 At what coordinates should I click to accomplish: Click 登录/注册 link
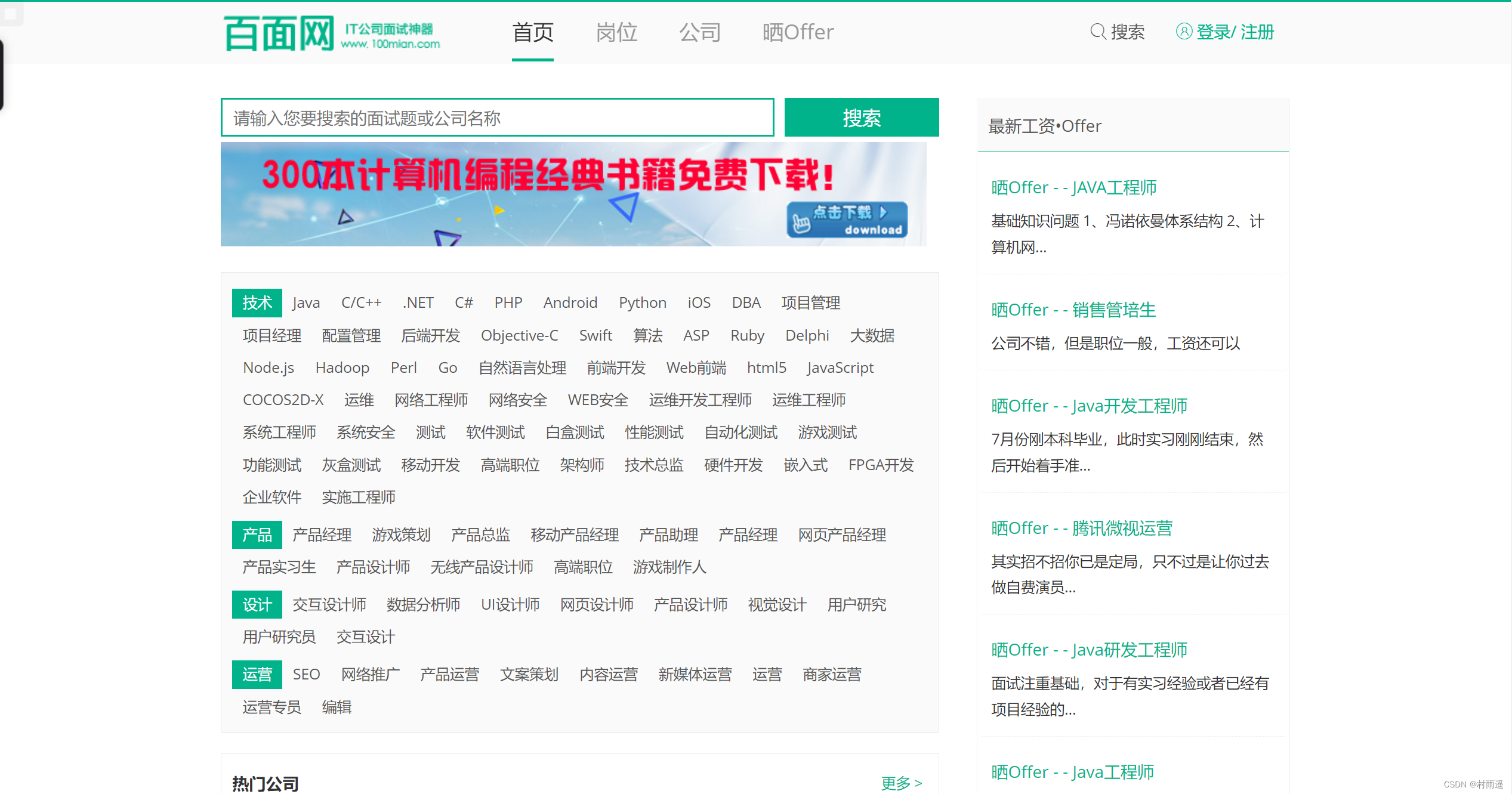(x=1235, y=32)
